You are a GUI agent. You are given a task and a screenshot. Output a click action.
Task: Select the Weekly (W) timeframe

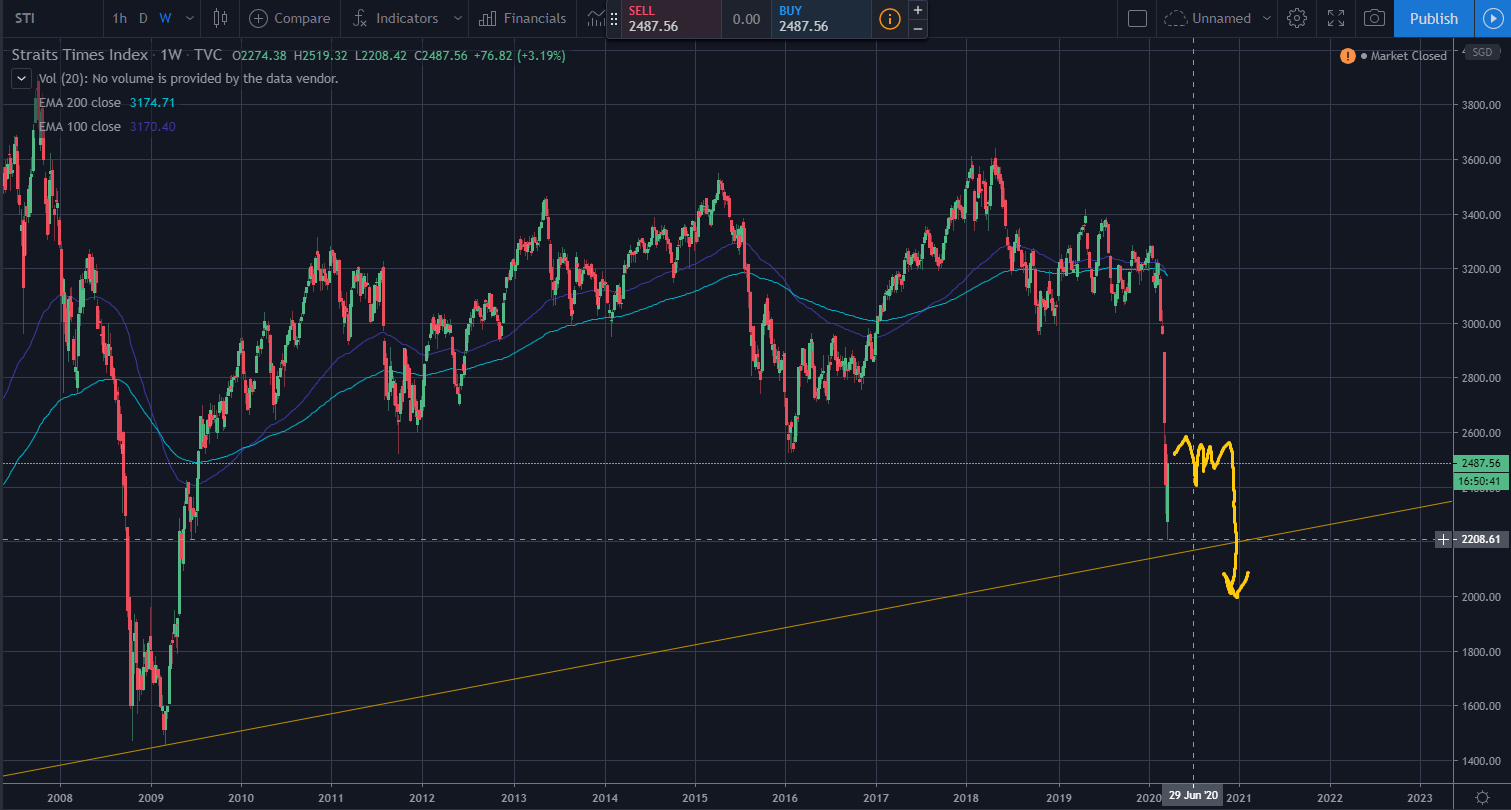point(165,18)
